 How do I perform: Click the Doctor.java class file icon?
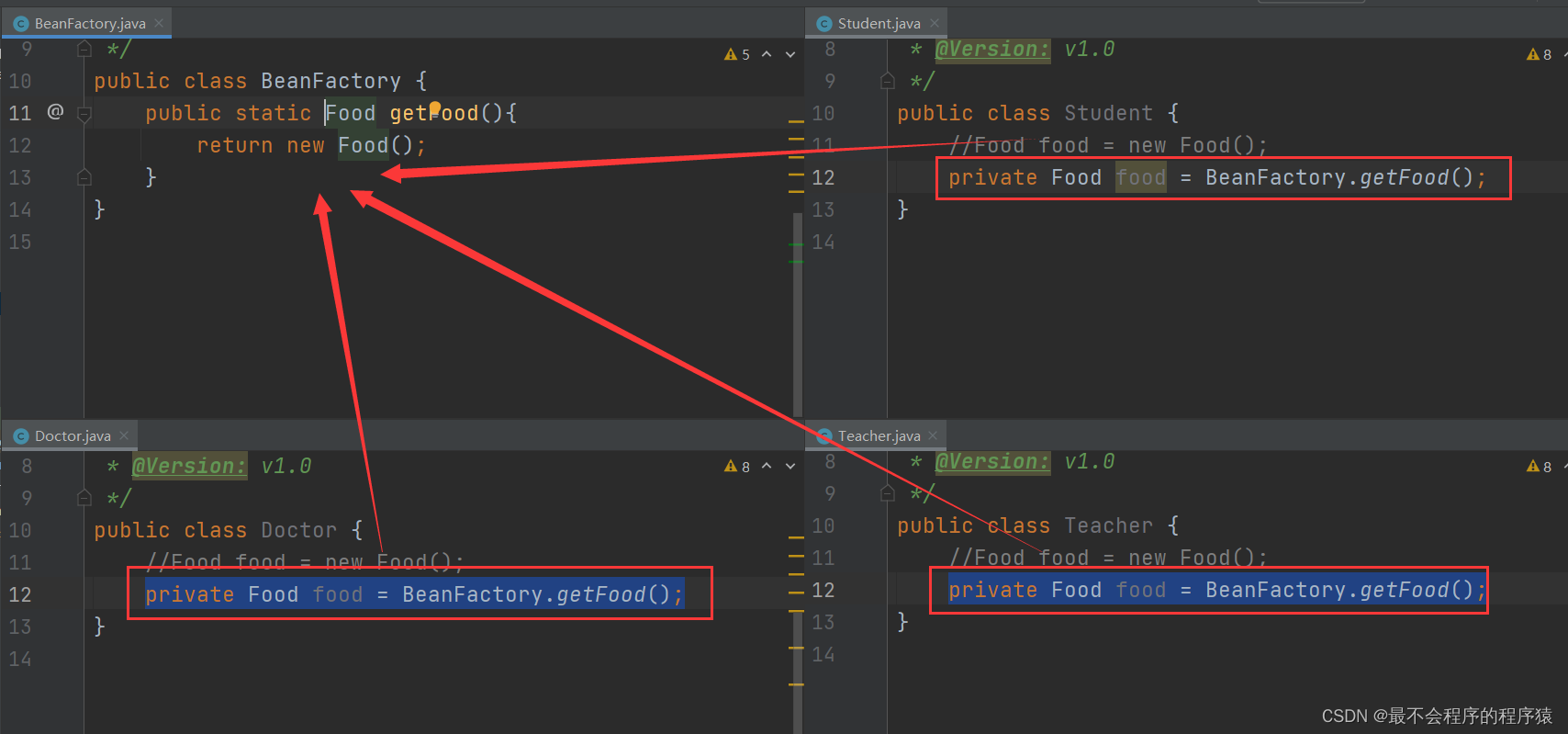21,436
